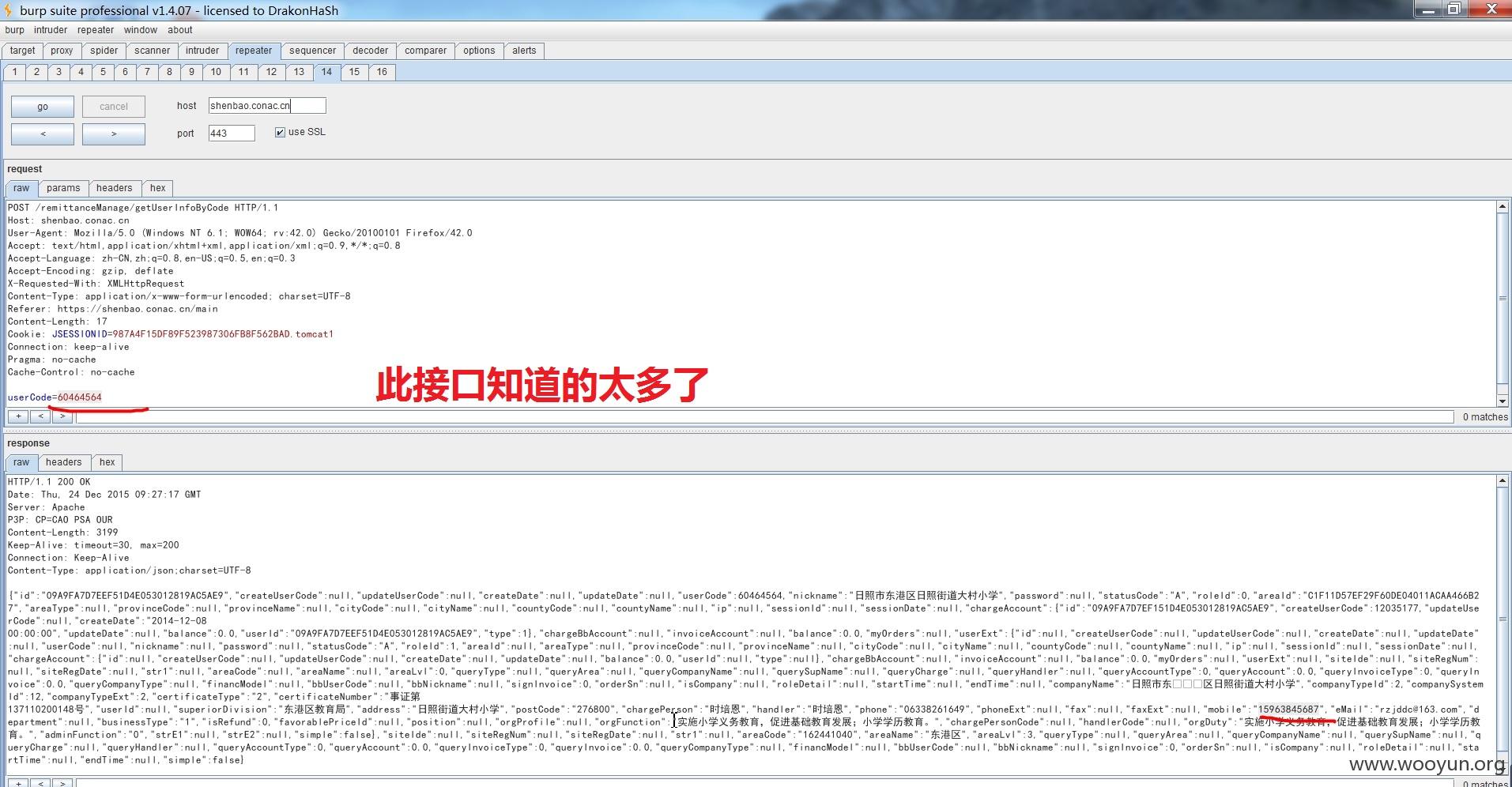Screen dimensions: 1512x787
Task: Open the repeater menu in menu bar
Action: point(96,30)
